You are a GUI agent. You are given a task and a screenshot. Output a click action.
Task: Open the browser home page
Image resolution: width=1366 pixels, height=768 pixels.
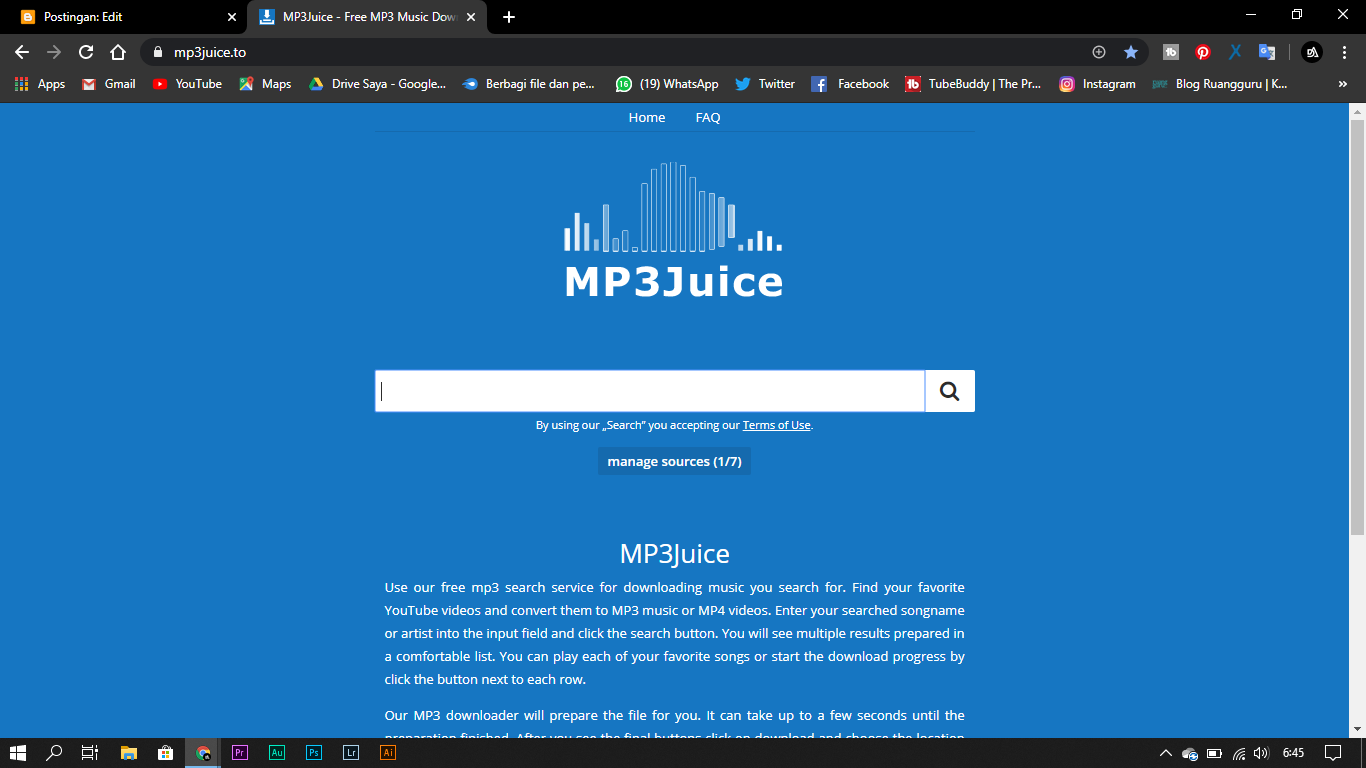pos(118,52)
